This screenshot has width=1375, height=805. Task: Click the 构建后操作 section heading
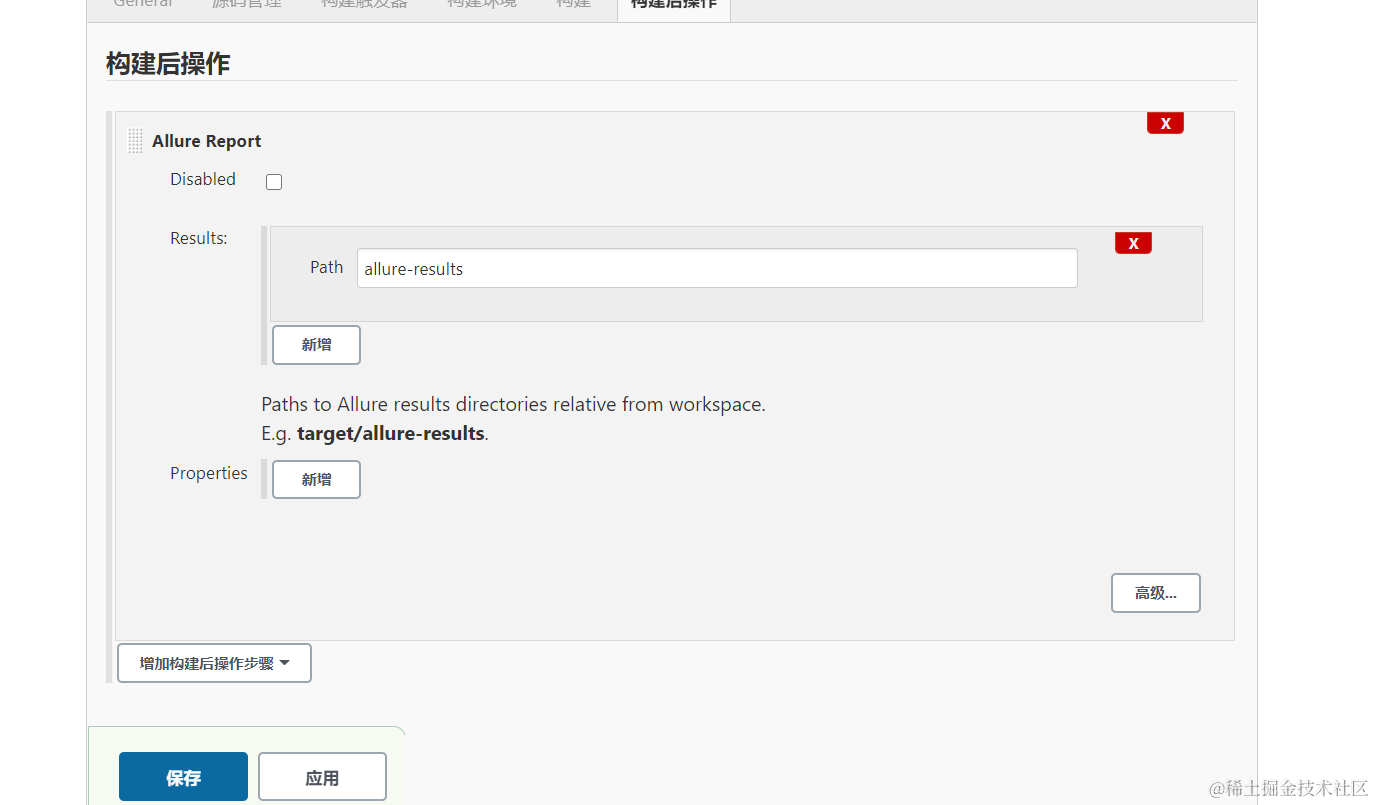pos(168,64)
